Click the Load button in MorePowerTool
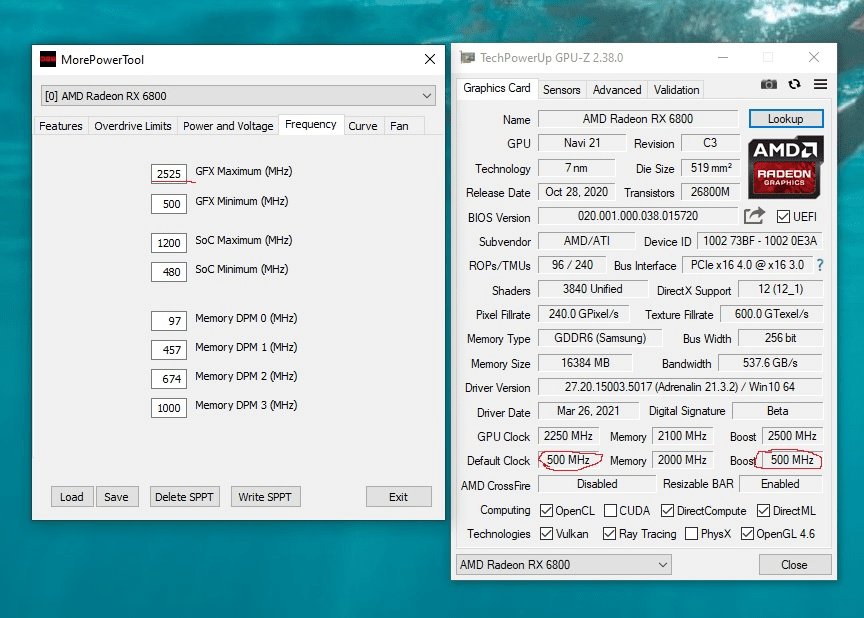The image size is (864, 618). point(72,497)
